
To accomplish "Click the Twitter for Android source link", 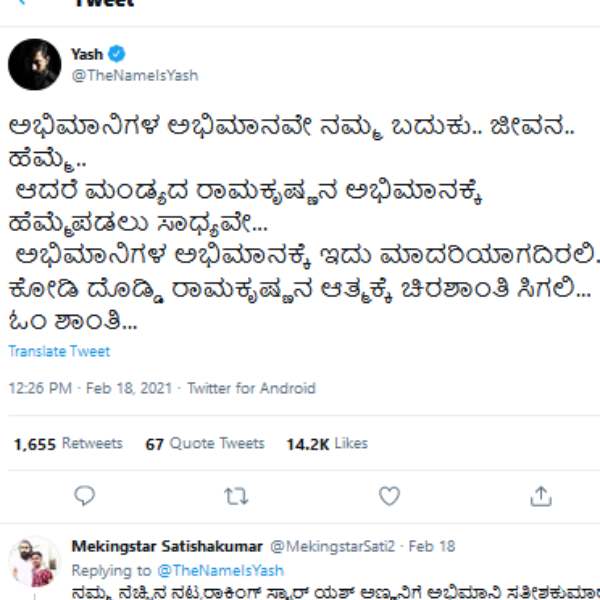I will [x=251, y=388].
